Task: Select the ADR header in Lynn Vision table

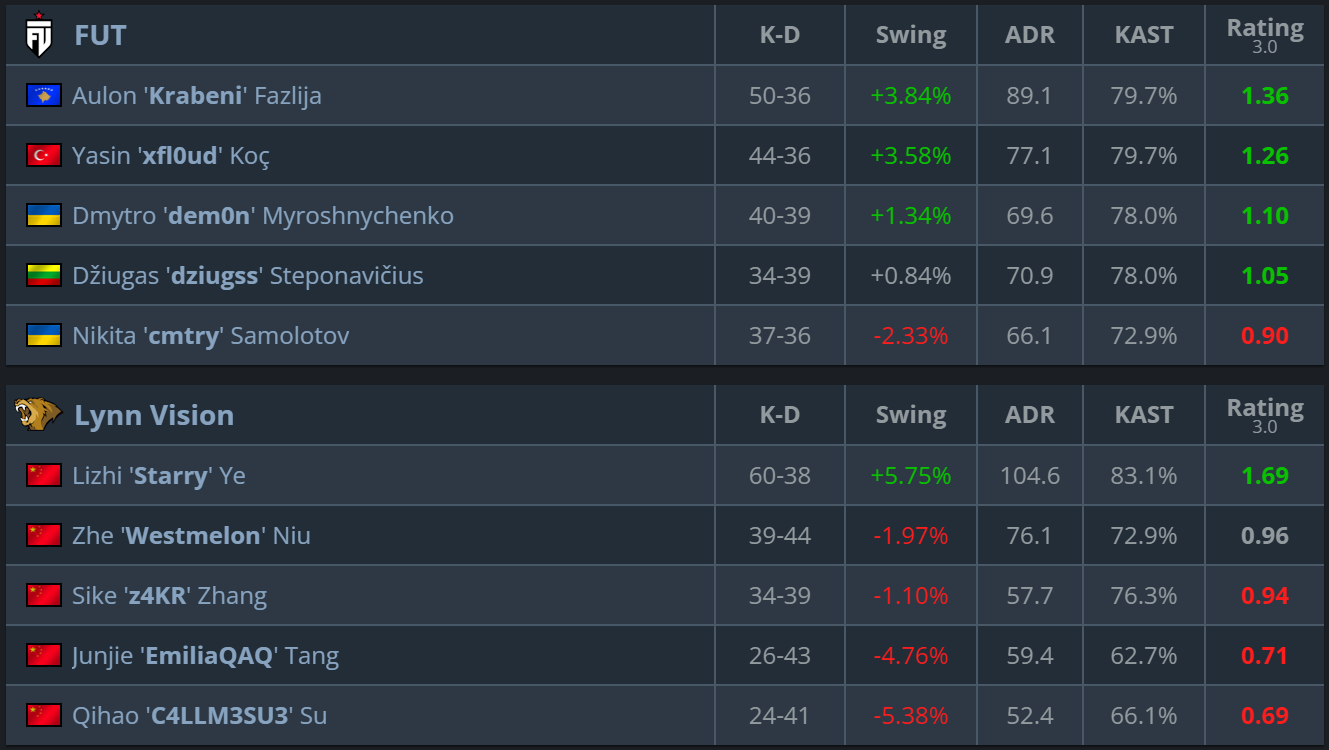Action: pos(1030,415)
